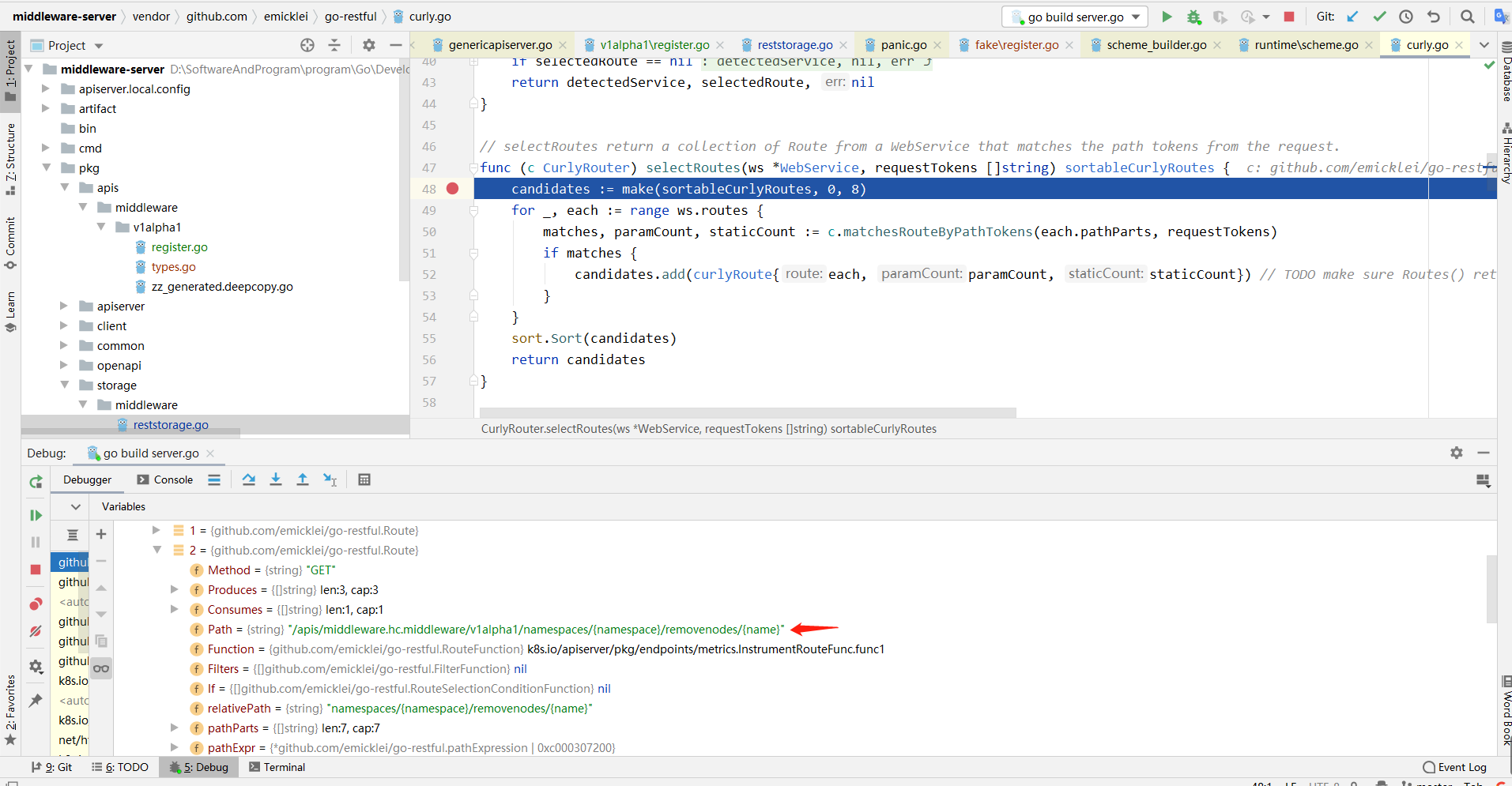1512x786 pixels.
Task: Close the curly.go editor tab
Action: [x=1459, y=45]
